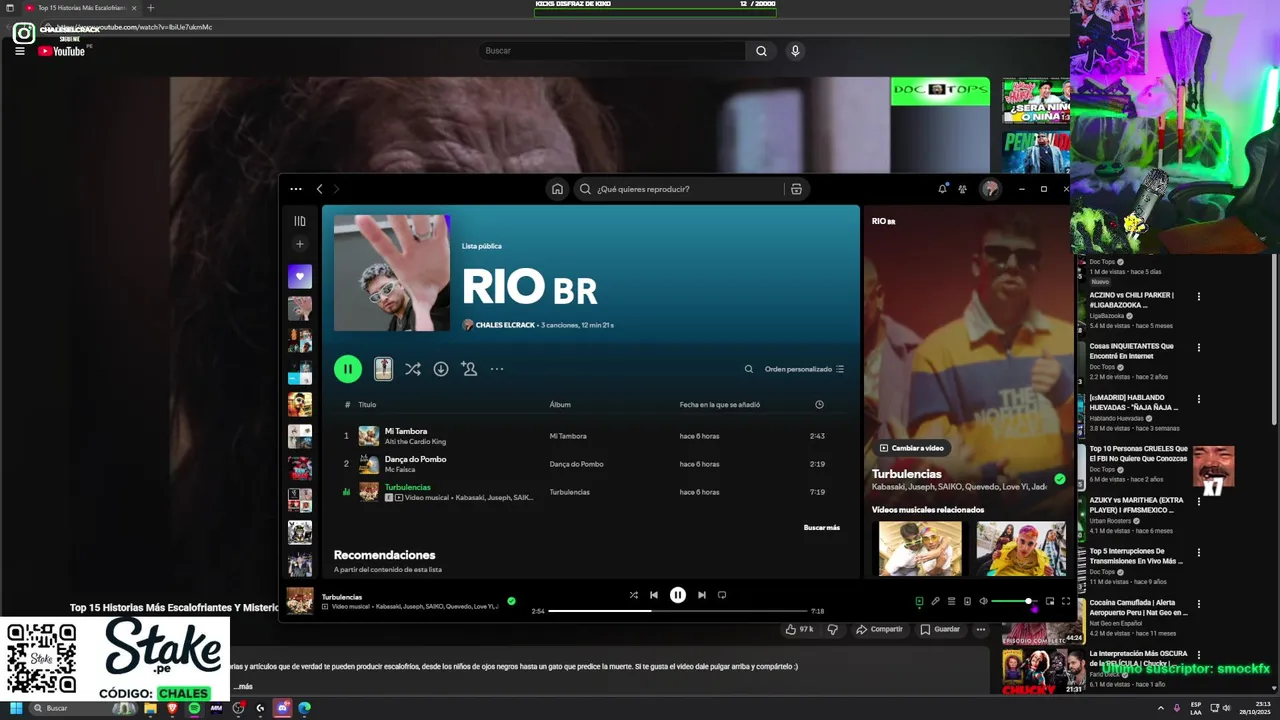Click Compartir under the YouTube video
1280x720 pixels.
pos(879,629)
